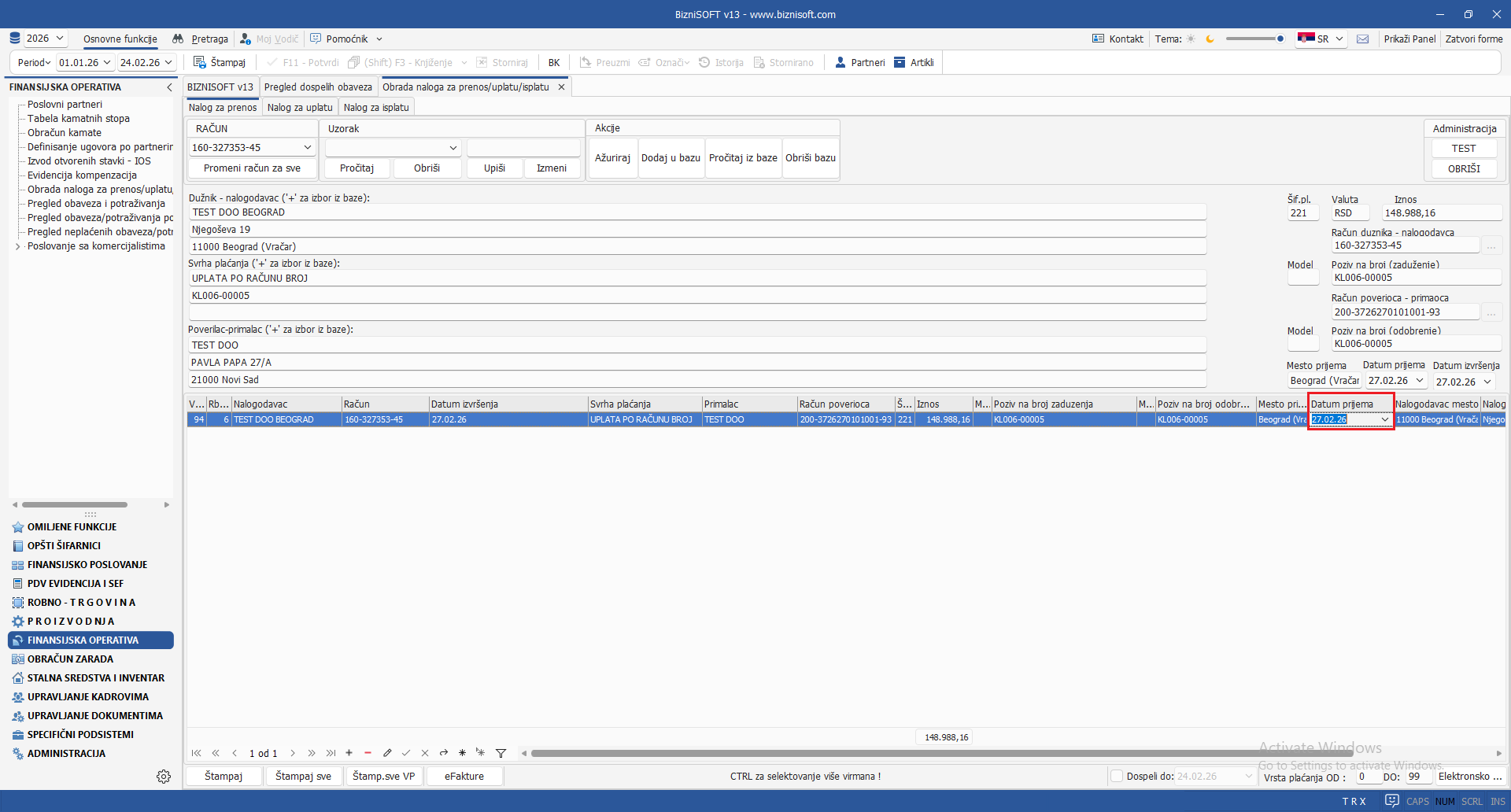1511x812 pixels.
Task: Toggle the Dospeli do checkbox
Action: [1116, 776]
